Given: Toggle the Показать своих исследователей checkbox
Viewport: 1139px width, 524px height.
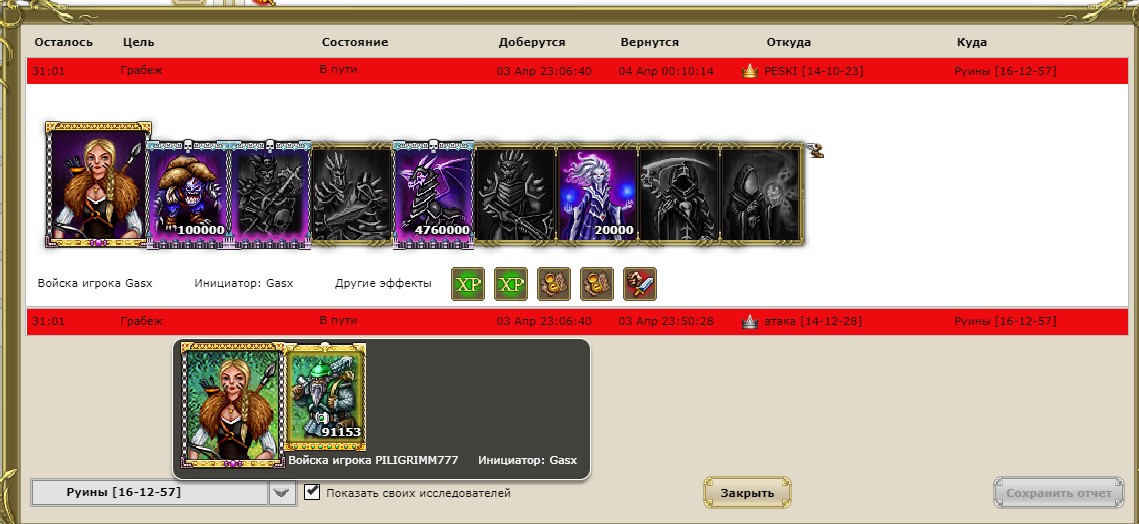Looking at the screenshot, I should pos(312,492).
